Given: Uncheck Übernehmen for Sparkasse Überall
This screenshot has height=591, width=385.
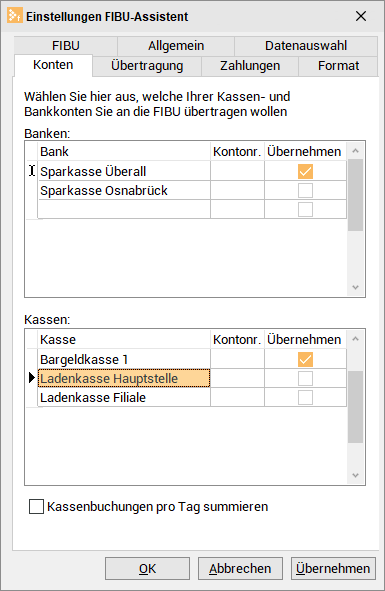Looking at the screenshot, I should pos(305,171).
